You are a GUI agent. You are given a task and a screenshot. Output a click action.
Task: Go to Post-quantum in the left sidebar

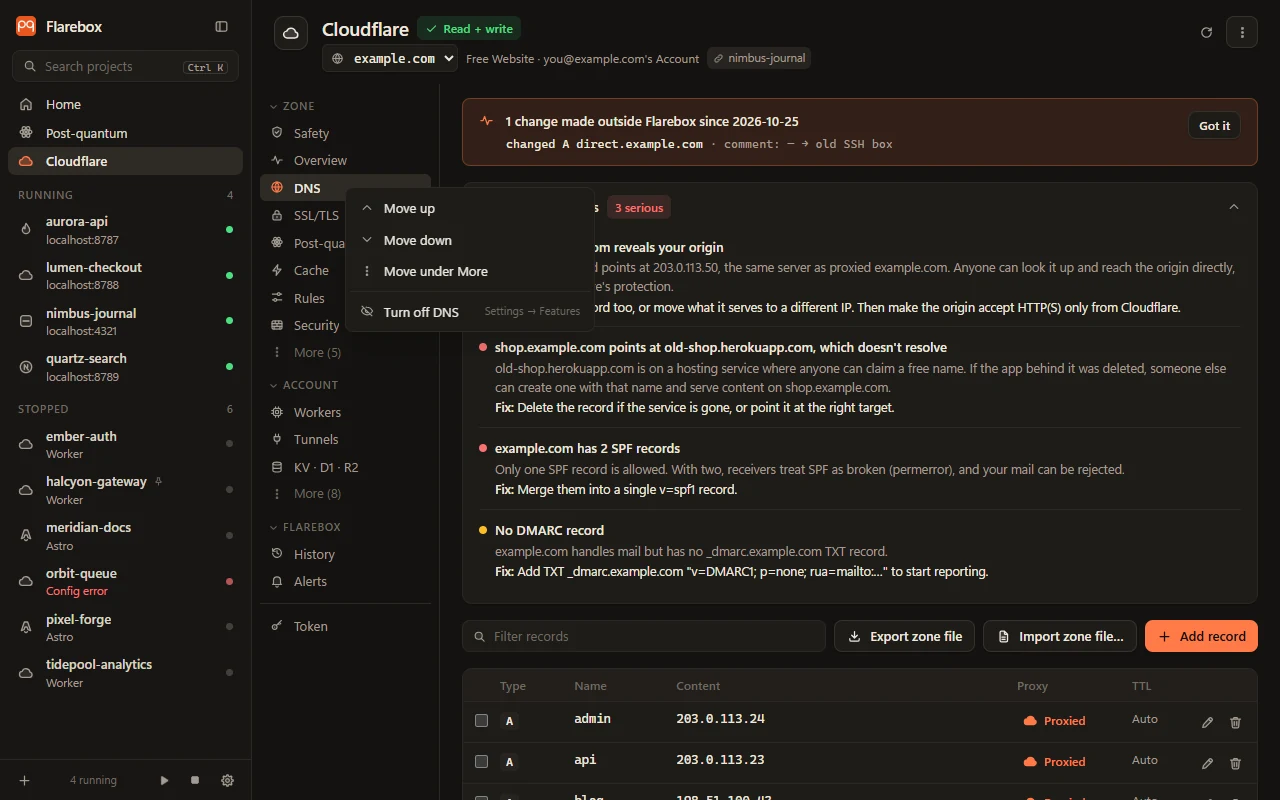[x=125, y=133]
